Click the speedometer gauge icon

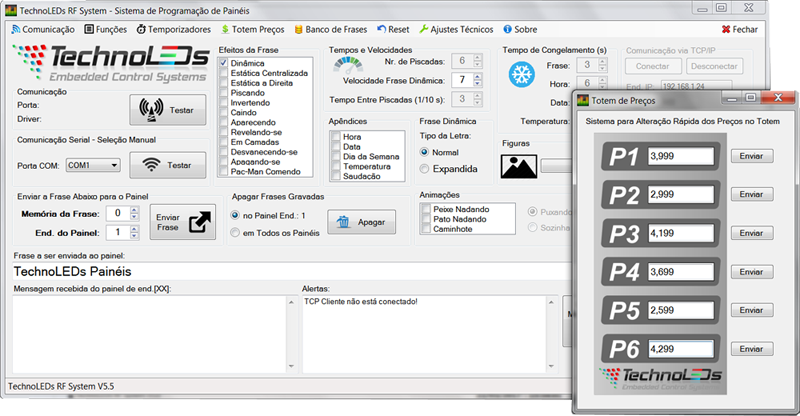pos(348,65)
